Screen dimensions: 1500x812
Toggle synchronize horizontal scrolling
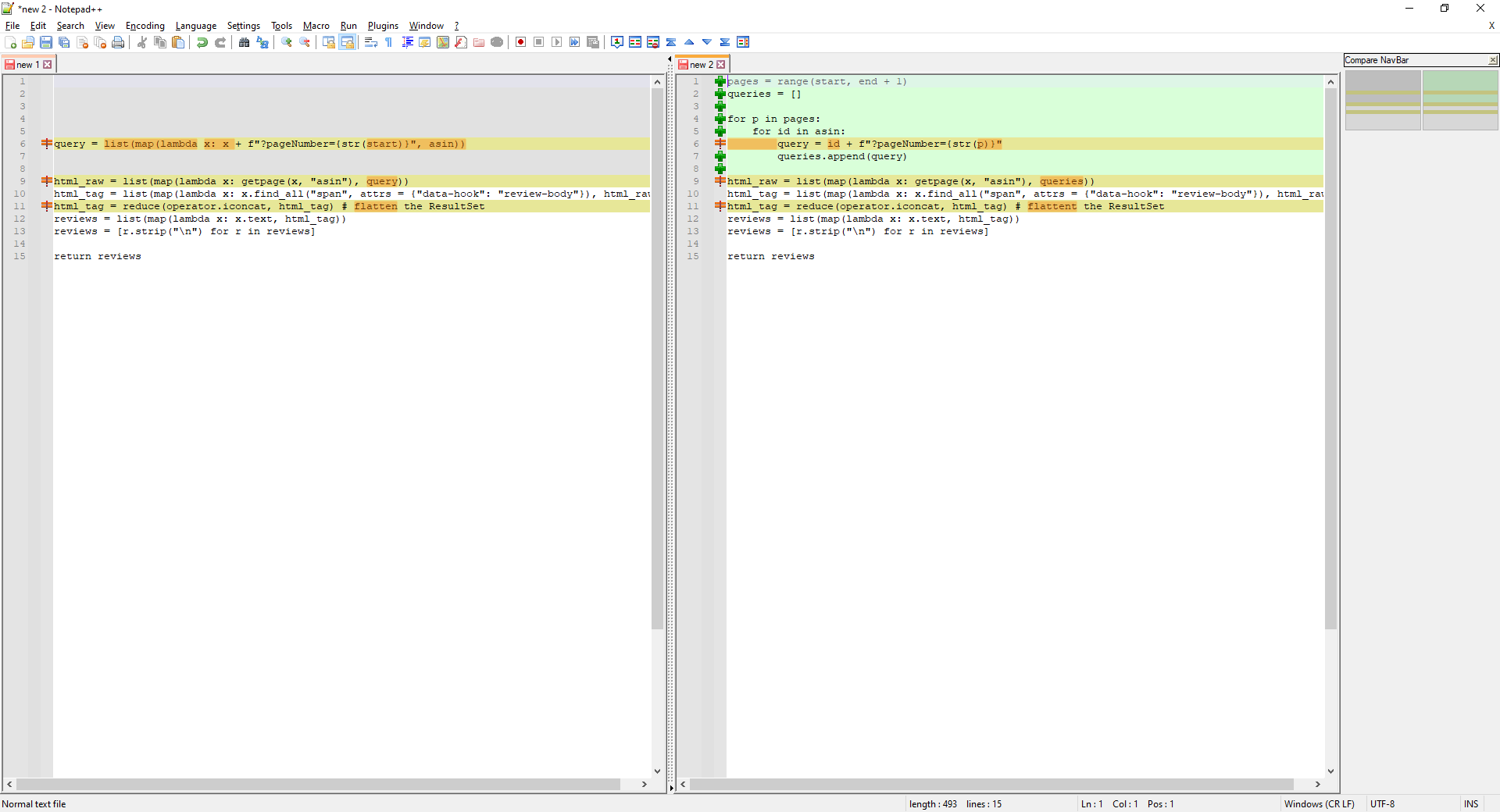click(x=347, y=42)
